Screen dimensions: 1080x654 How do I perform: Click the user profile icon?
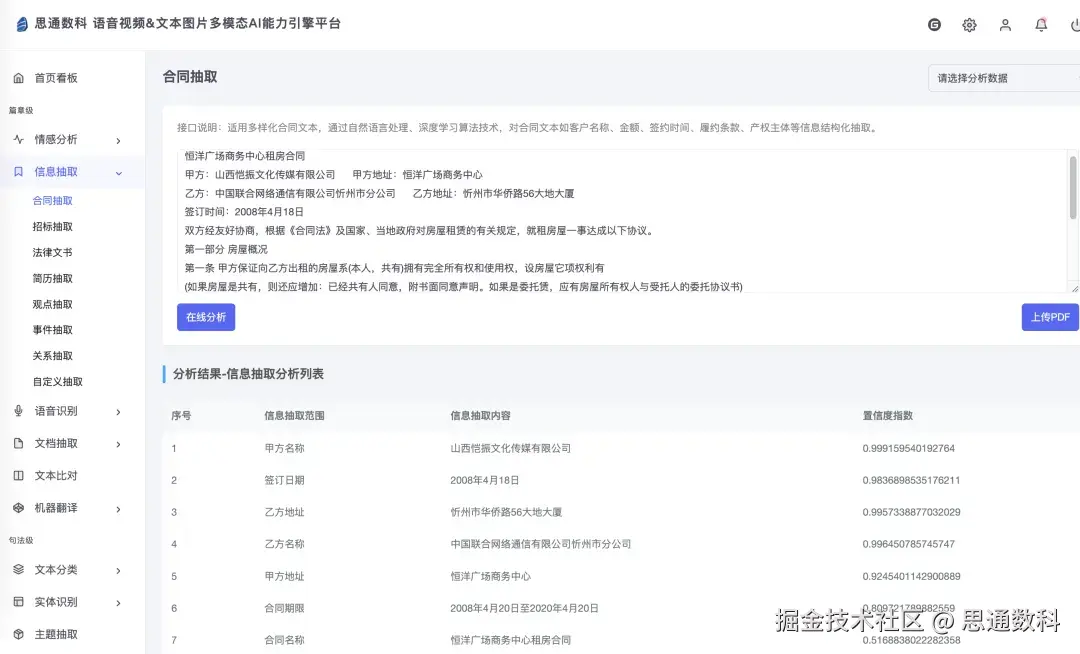[x=1005, y=24]
